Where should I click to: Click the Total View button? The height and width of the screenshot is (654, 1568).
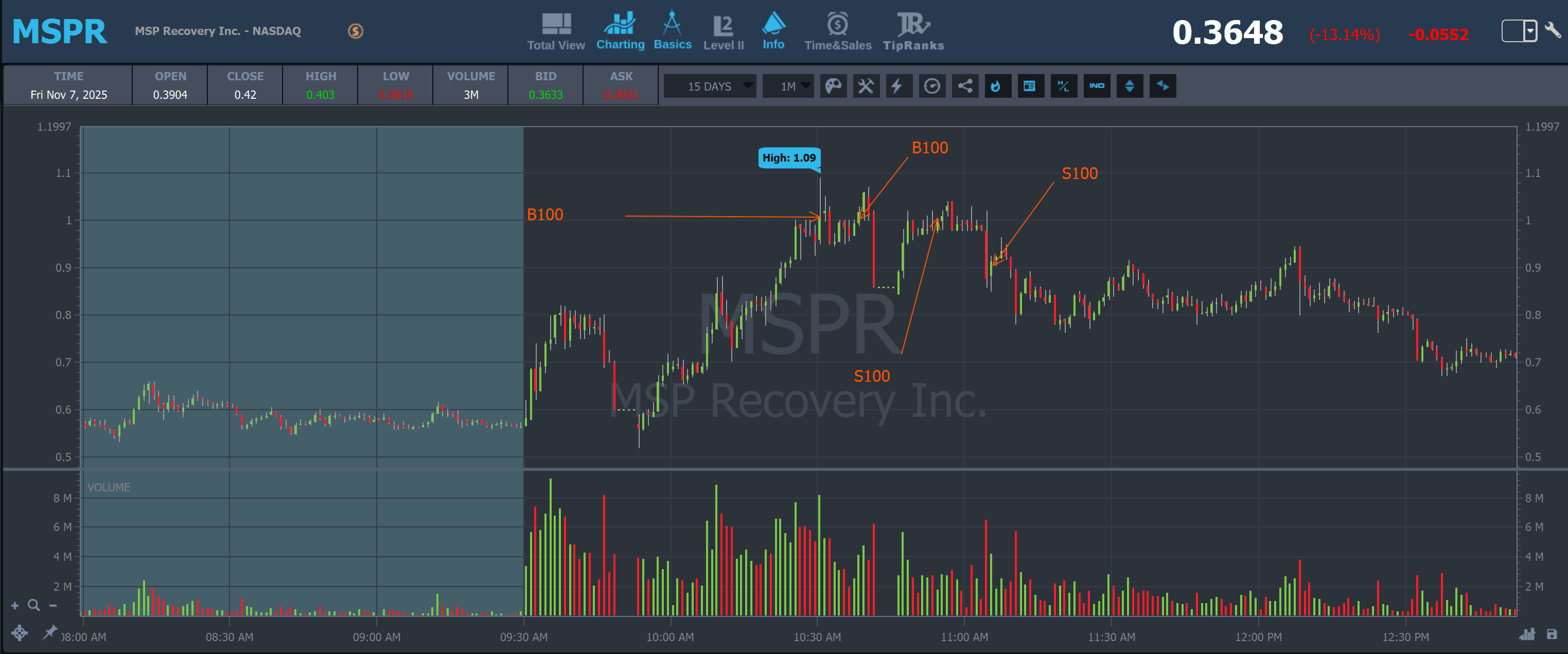556,31
